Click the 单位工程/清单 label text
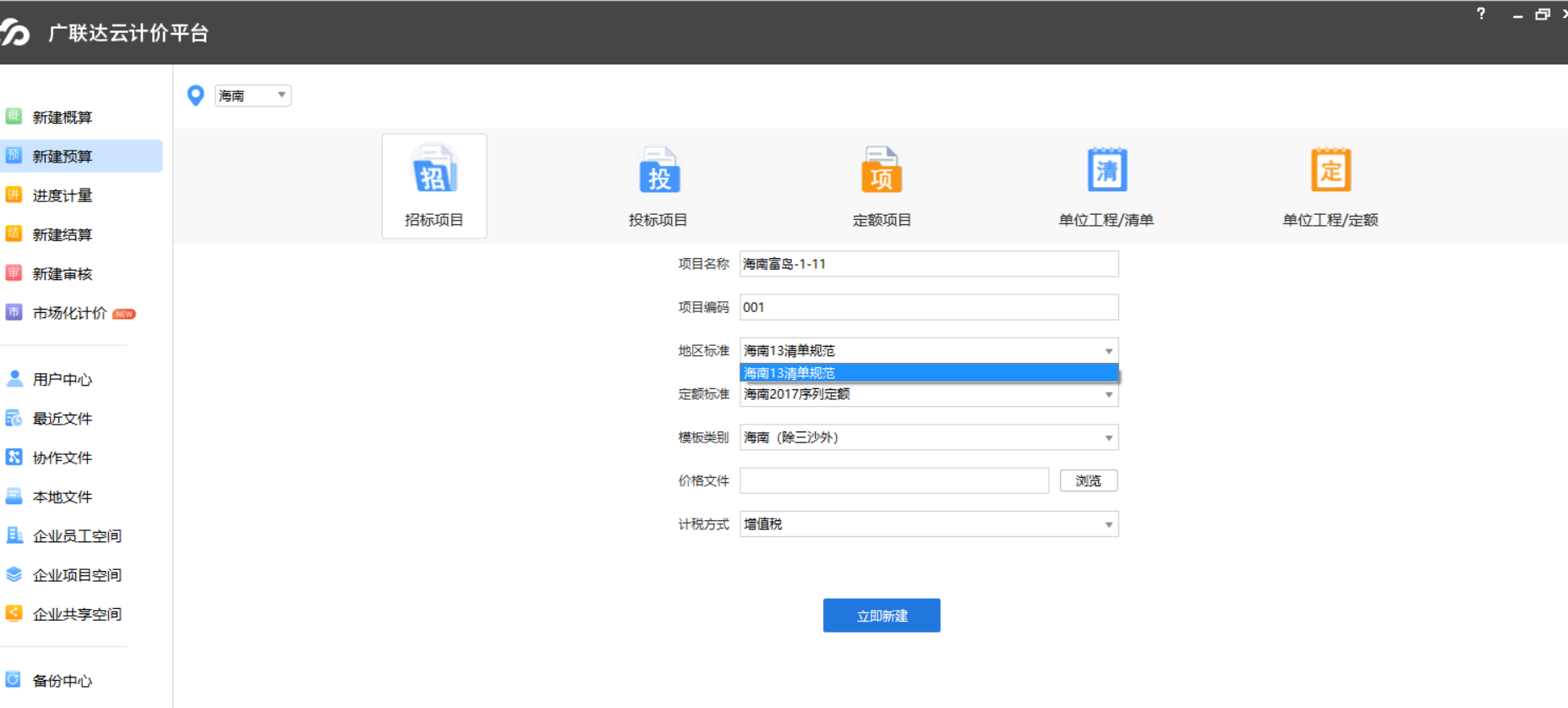This screenshot has width=1568, height=708. [1106, 220]
